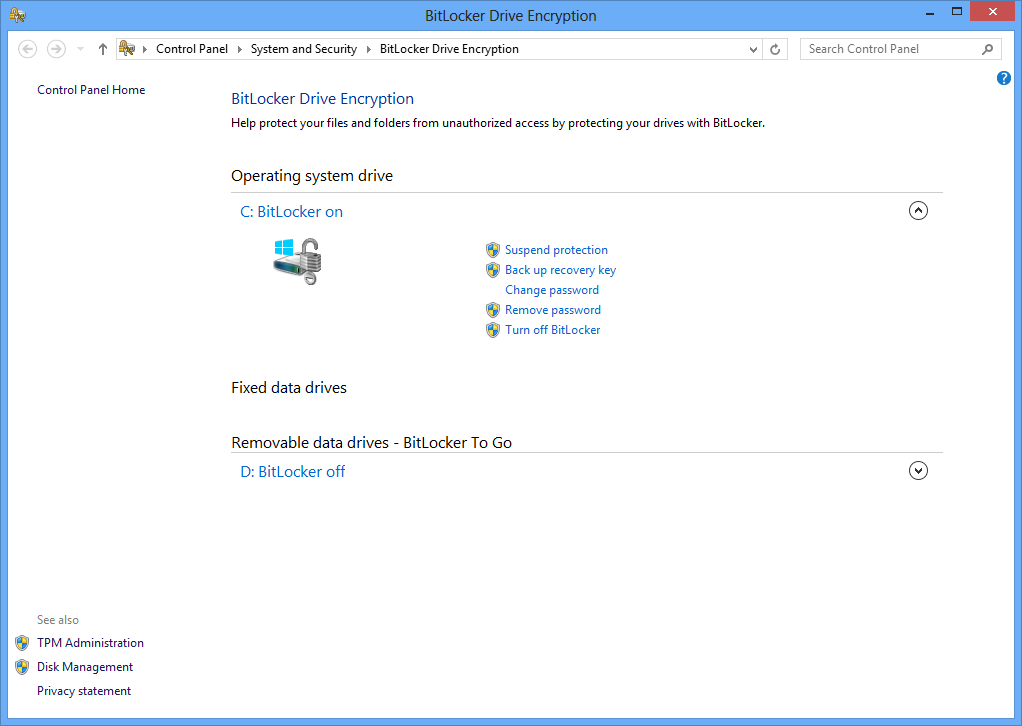Open Help with the blue question mark
This screenshot has height=726, width=1022.
pos(1004,78)
